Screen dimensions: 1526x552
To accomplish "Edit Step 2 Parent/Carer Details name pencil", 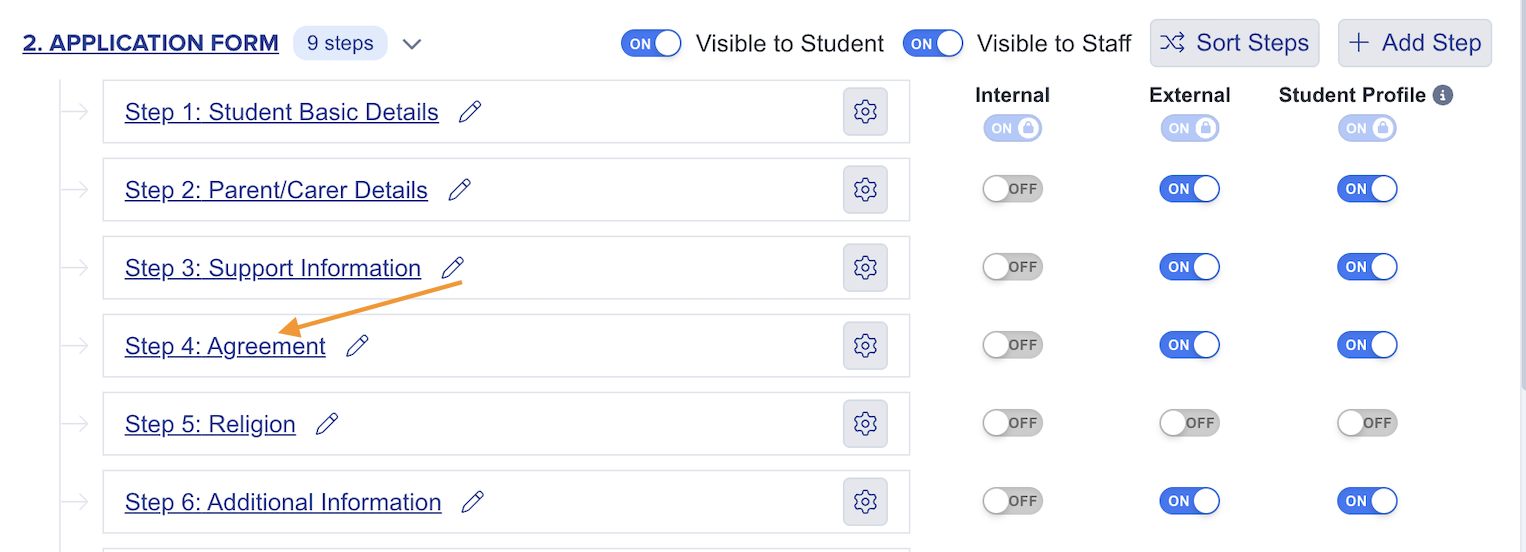I will [x=459, y=190].
